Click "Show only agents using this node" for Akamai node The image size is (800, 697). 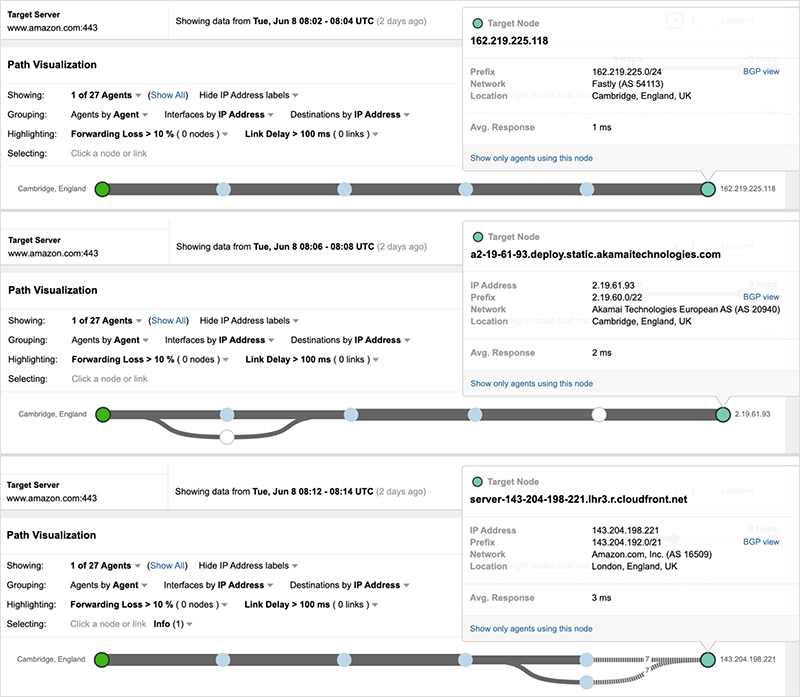coord(531,383)
